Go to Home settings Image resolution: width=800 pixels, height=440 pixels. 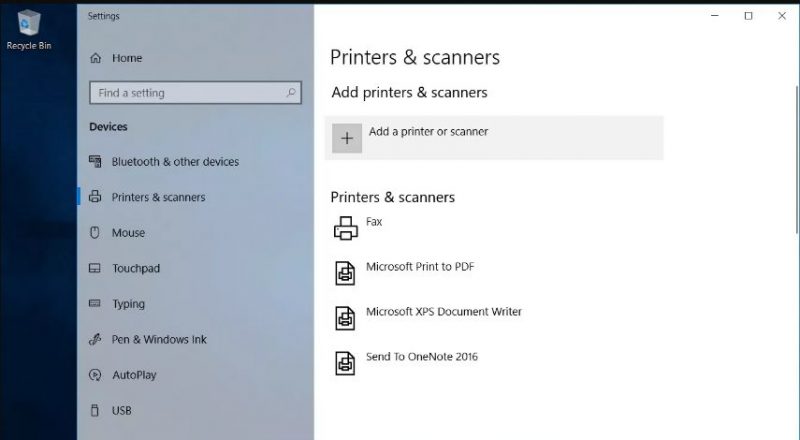click(127, 58)
